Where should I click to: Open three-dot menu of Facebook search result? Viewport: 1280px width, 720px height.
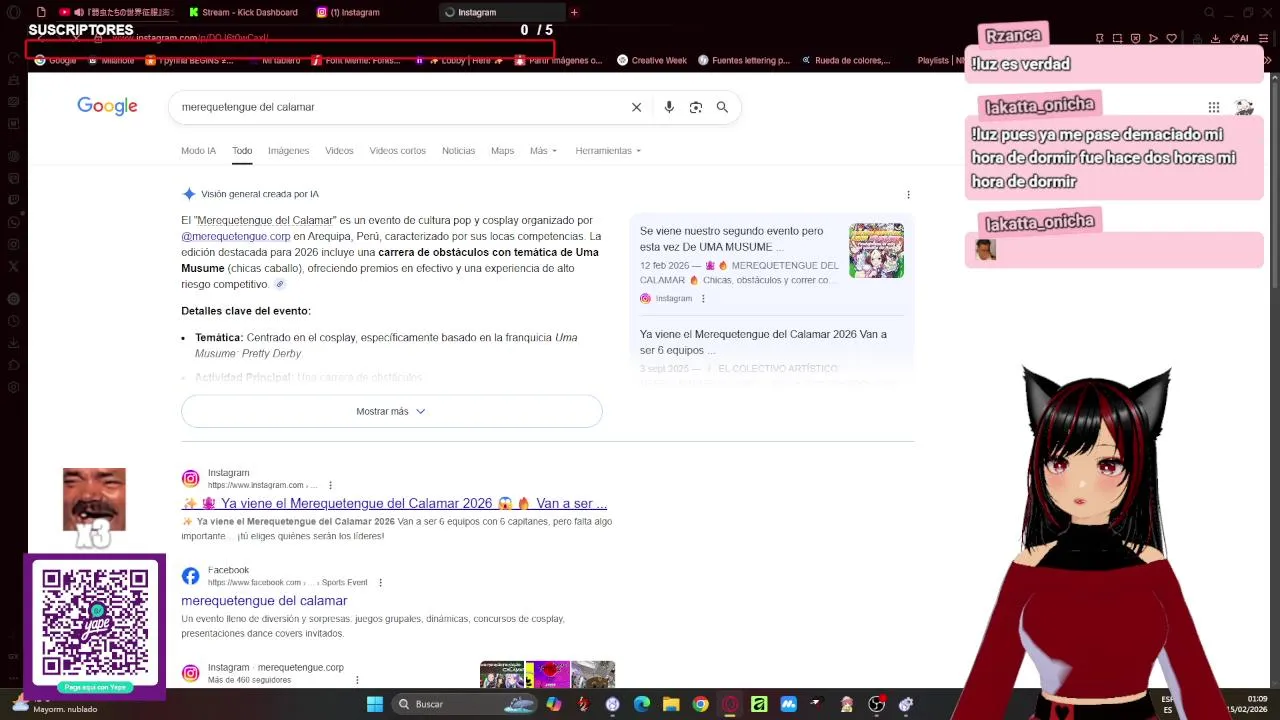click(380, 582)
